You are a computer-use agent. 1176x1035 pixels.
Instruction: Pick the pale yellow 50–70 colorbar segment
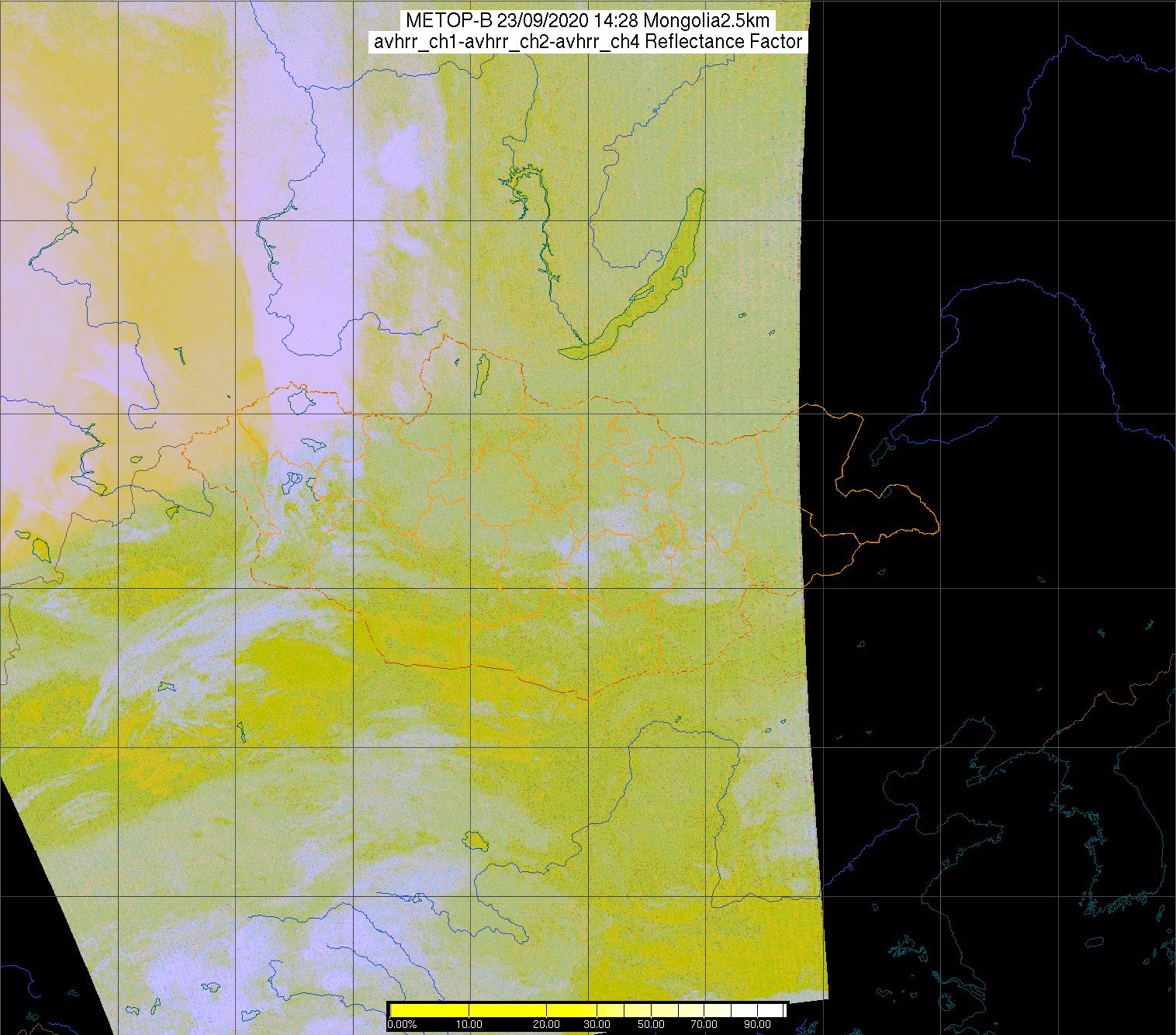[677, 1010]
